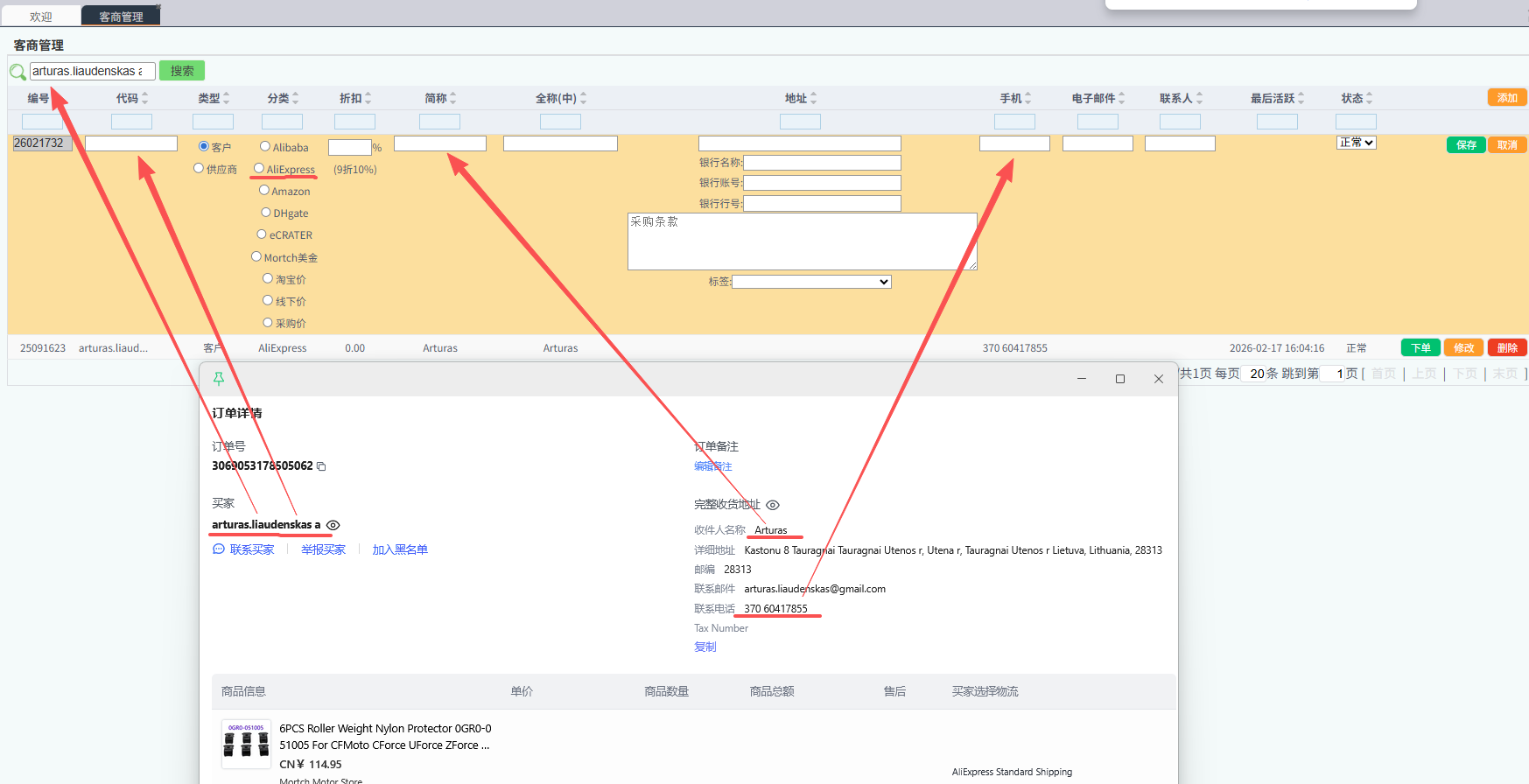Open the 客商管理 tab

pyautogui.click(x=121, y=17)
